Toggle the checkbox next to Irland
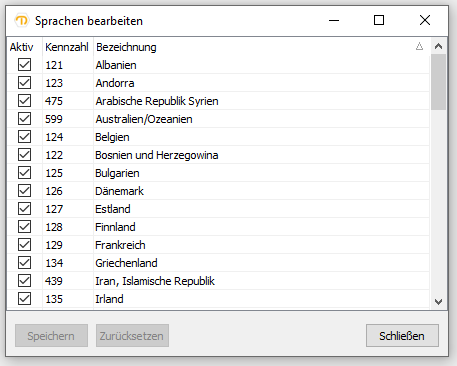This screenshot has height=366, width=457. [x=24, y=299]
